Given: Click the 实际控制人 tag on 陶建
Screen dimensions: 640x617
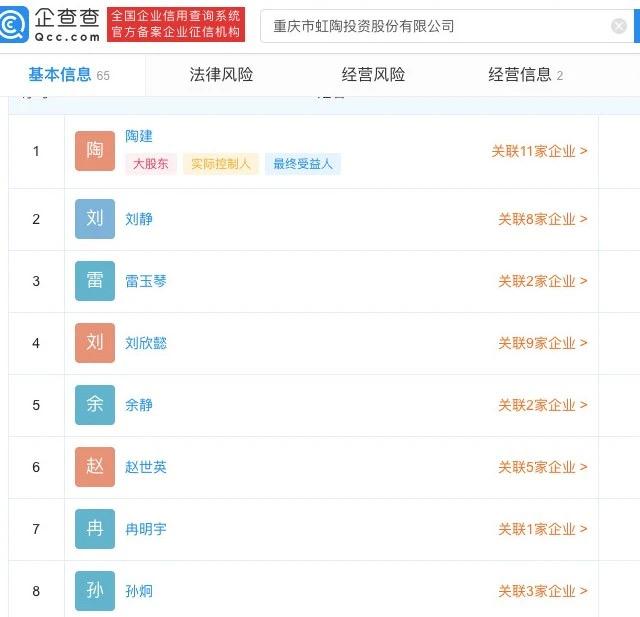Looking at the screenshot, I should pyautogui.click(x=221, y=164).
